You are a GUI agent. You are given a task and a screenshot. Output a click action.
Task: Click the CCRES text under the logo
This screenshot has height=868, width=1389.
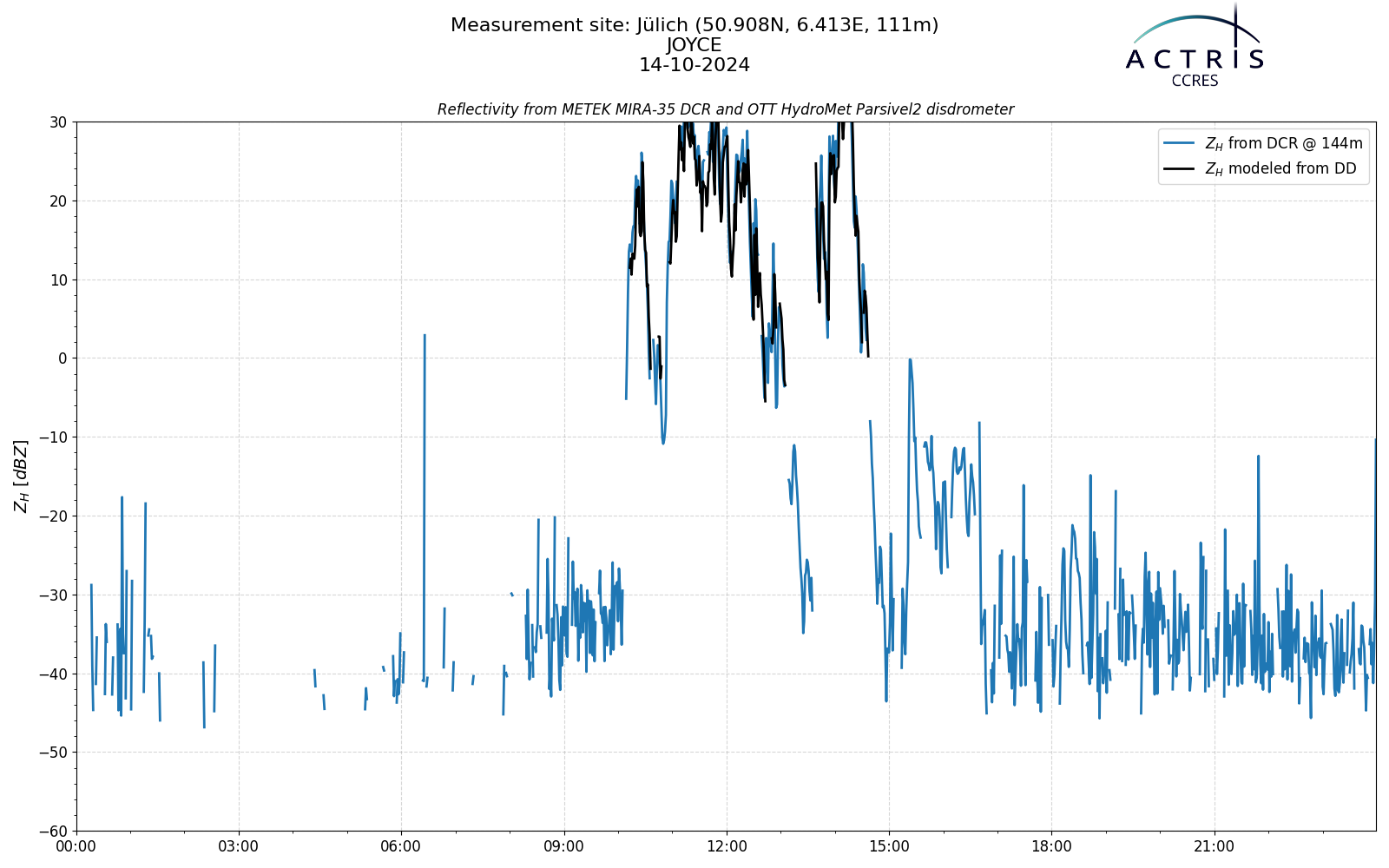point(1195,81)
